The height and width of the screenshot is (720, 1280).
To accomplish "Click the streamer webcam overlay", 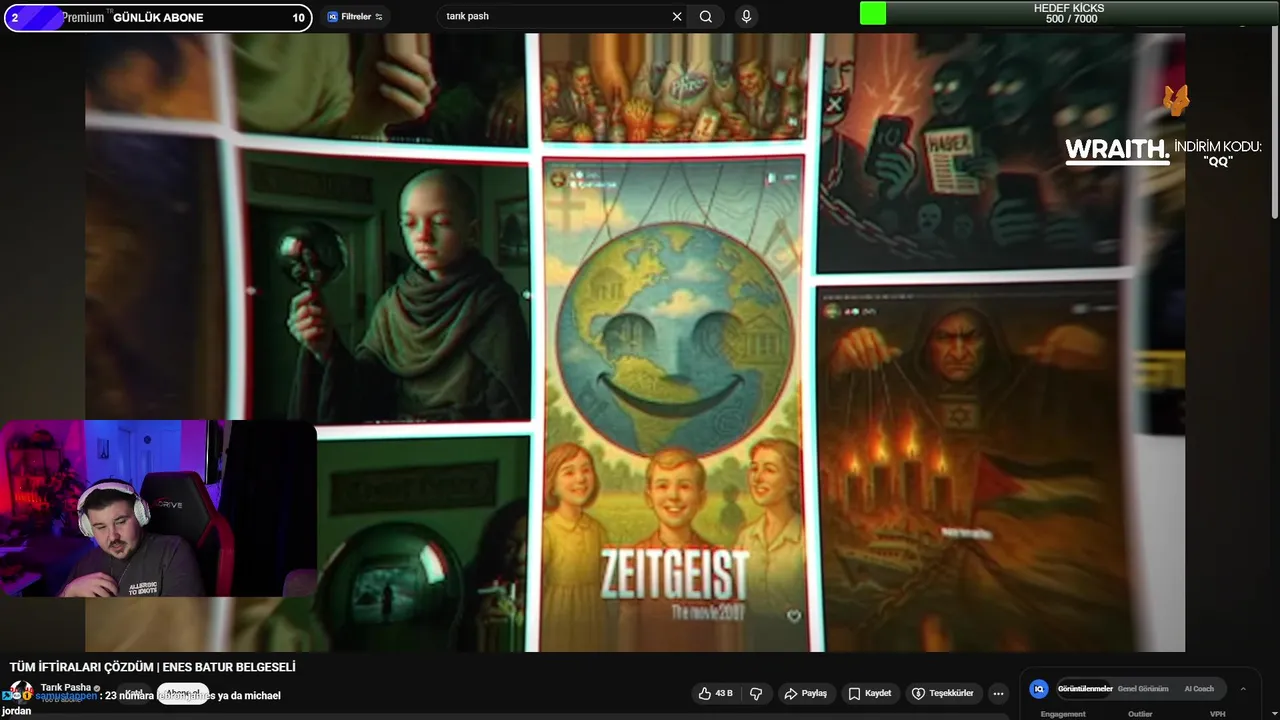I will (x=158, y=508).
